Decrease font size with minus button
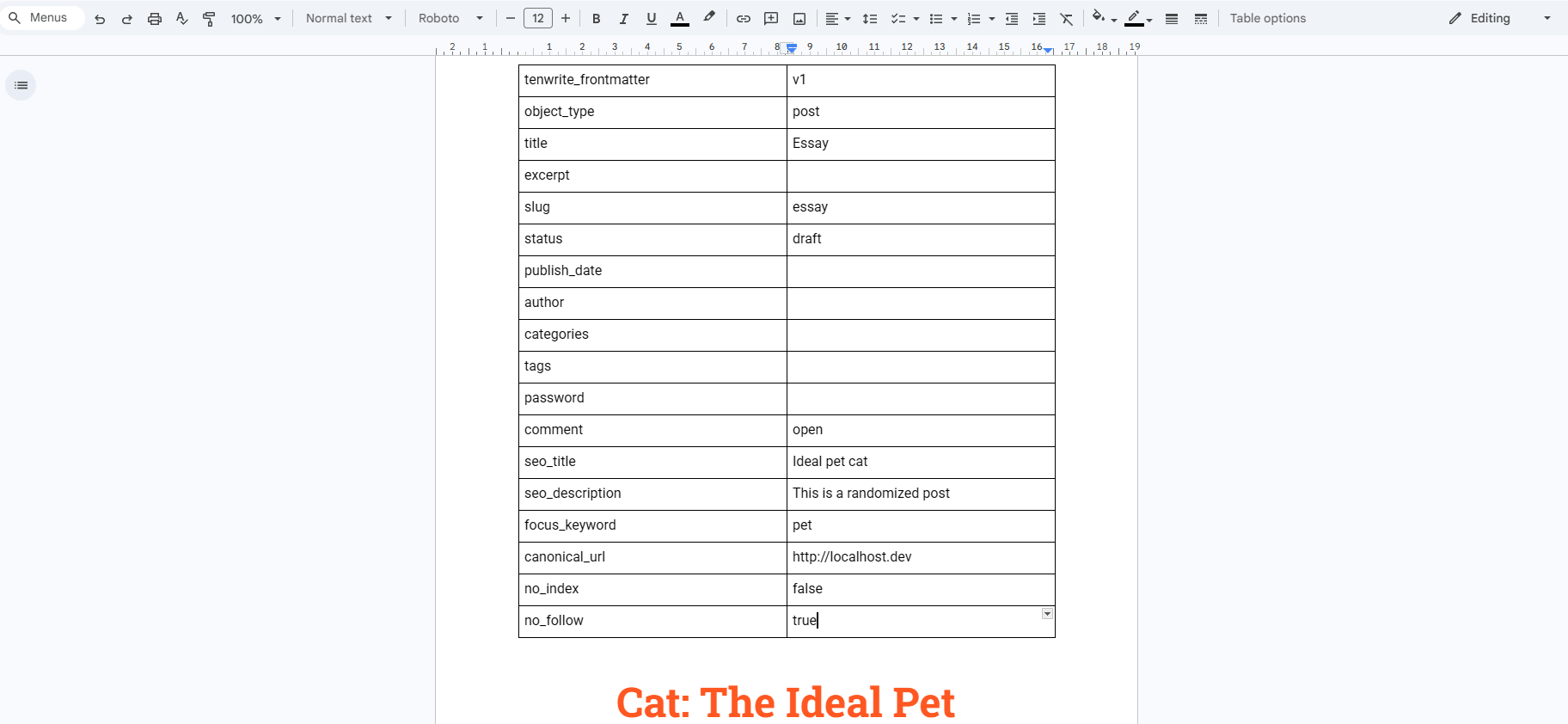Image resolution: width=1568 pixels, height=724 pixels. 511,18
